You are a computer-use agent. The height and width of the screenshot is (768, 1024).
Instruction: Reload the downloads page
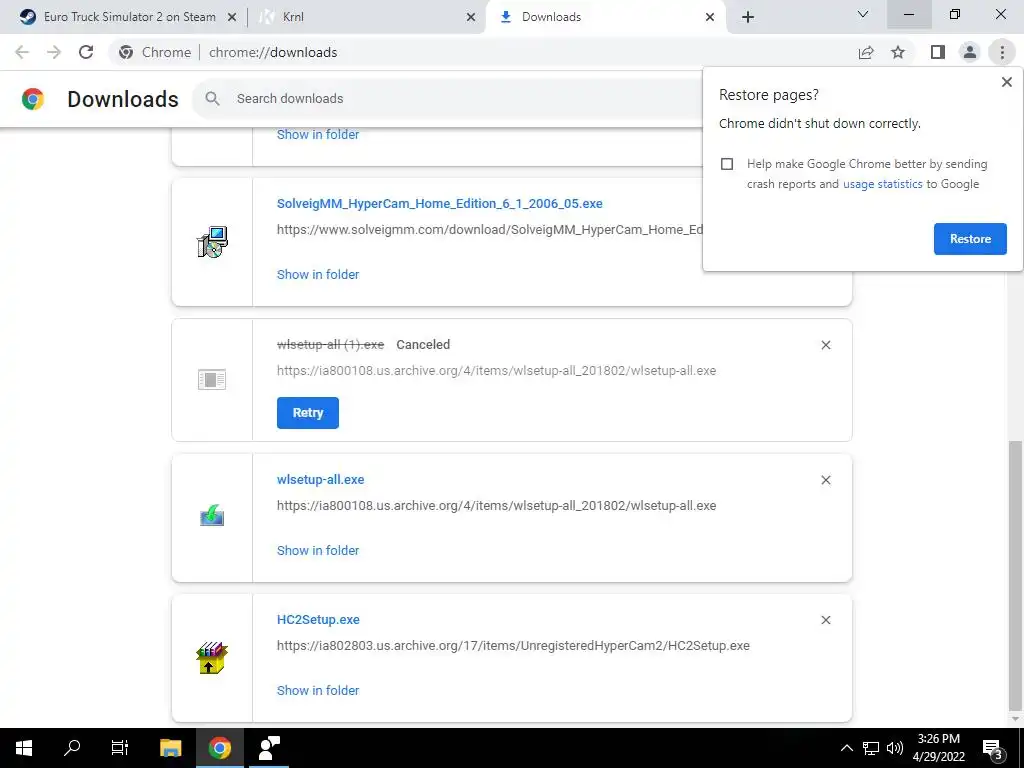(x=86, y=52)
